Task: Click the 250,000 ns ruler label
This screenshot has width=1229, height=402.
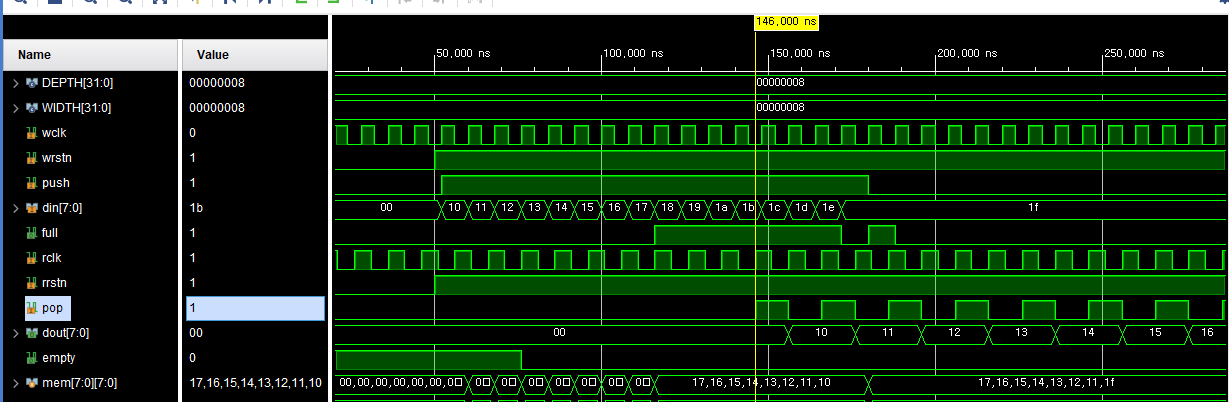Action: [x=1135, y=53]
